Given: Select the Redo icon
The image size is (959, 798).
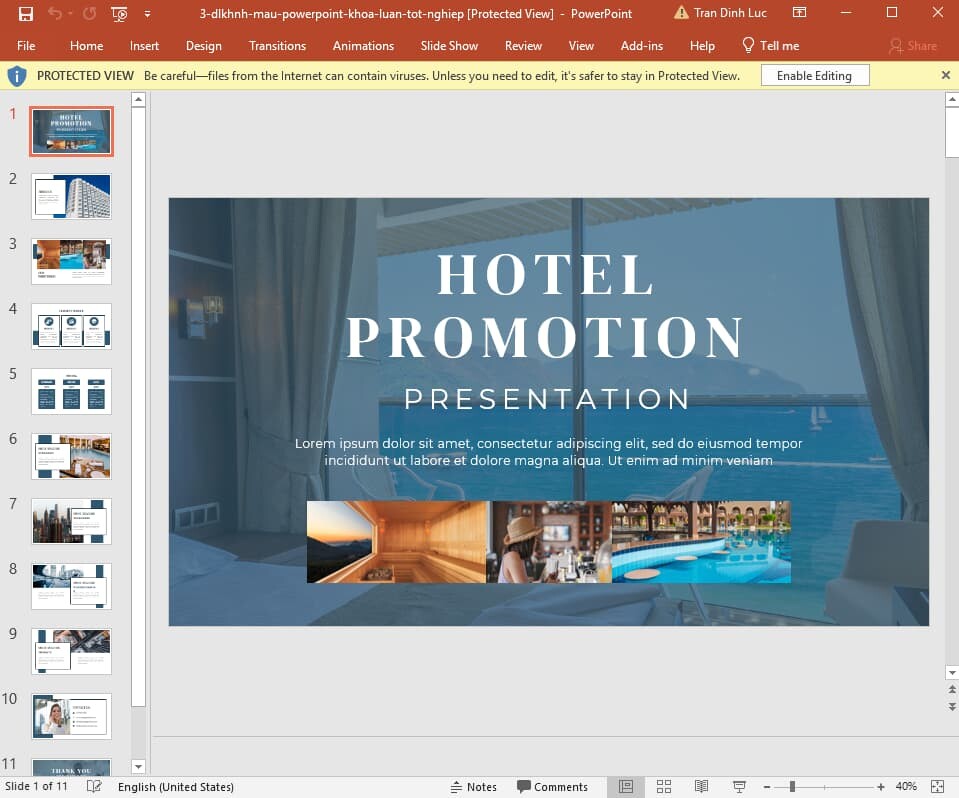Looking at the screenshot, I should pyautogui.click(x=89, y=14).
